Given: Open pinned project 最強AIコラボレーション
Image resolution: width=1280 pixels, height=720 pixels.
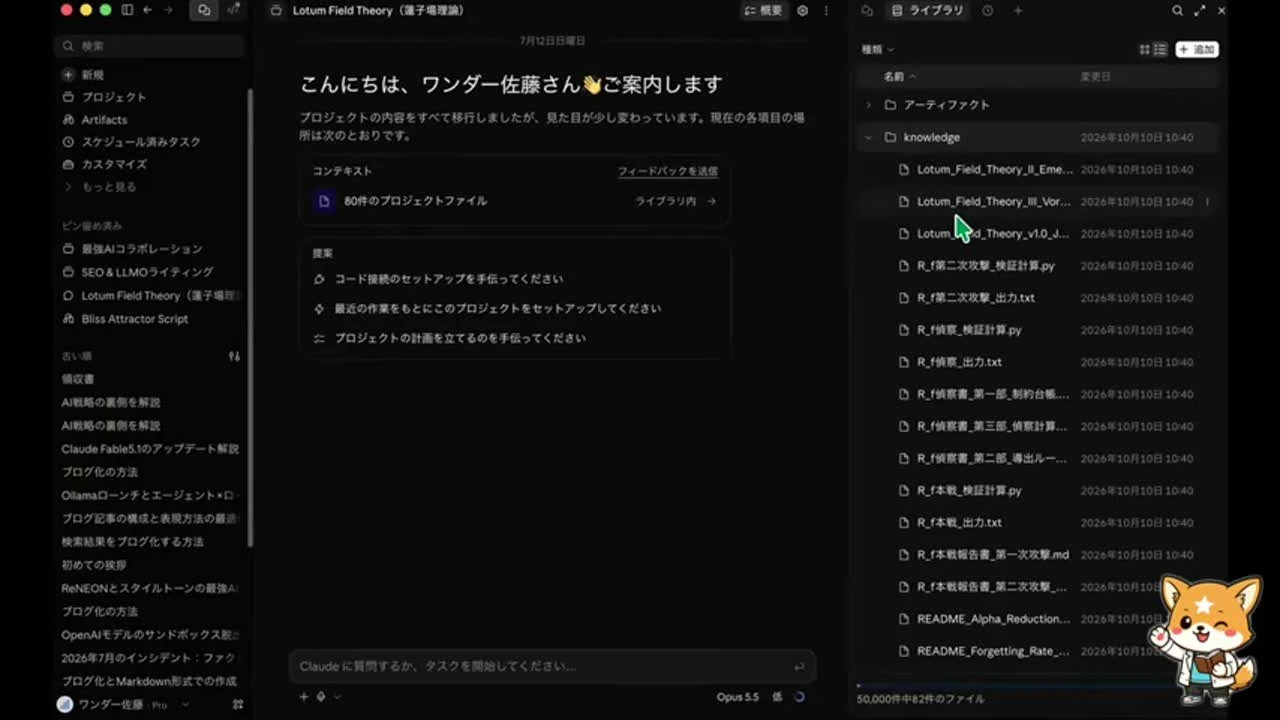Looking at the screenshot, I should [132, 249].
